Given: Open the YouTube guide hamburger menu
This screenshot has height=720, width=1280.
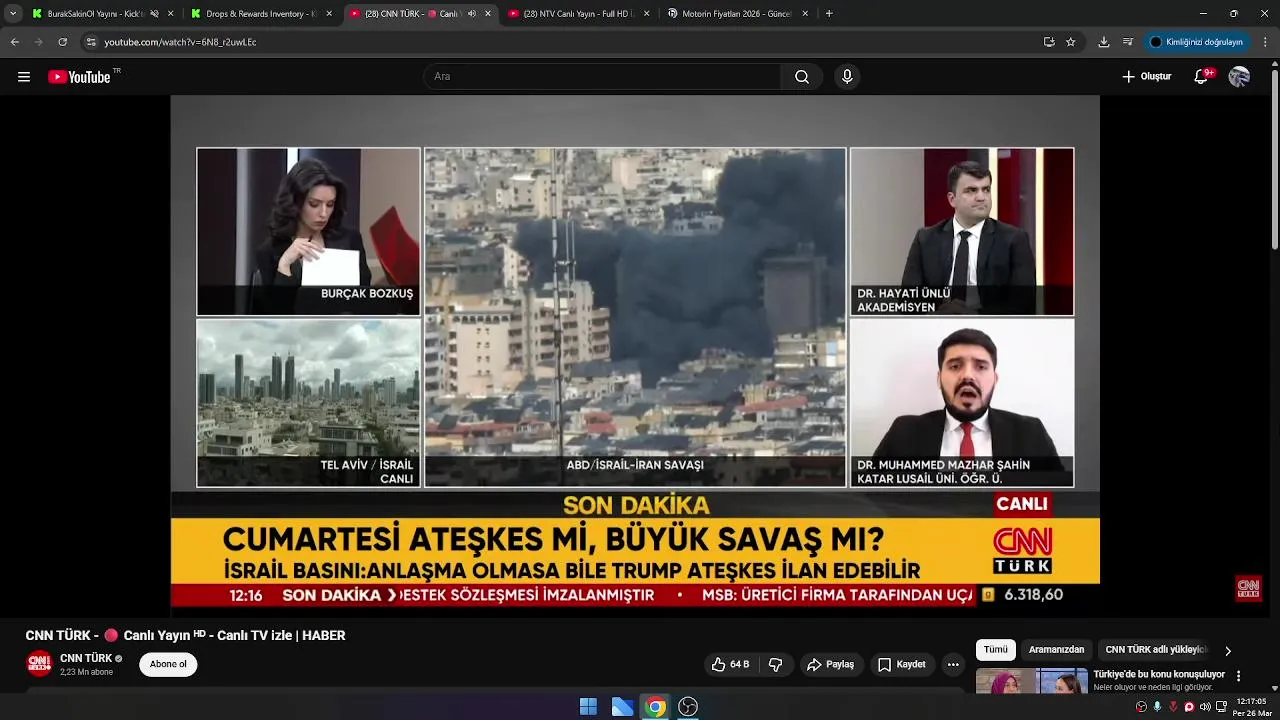Looking at the screenshot, I should 24,77.
